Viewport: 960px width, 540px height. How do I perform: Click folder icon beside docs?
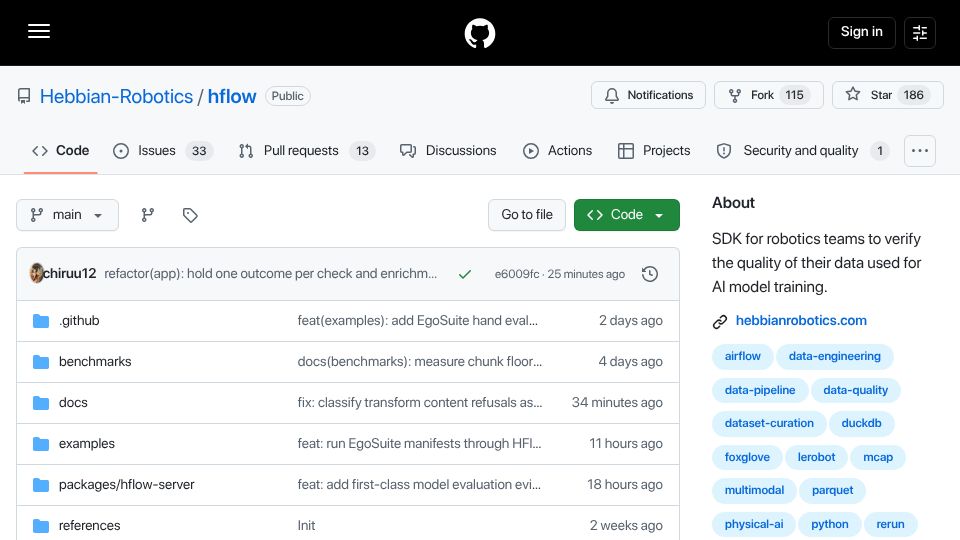(40, 403)
